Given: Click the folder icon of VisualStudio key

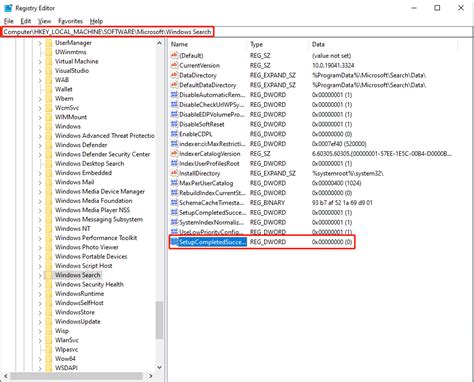Looking at the screenshot, I should (x=49, y=71).
